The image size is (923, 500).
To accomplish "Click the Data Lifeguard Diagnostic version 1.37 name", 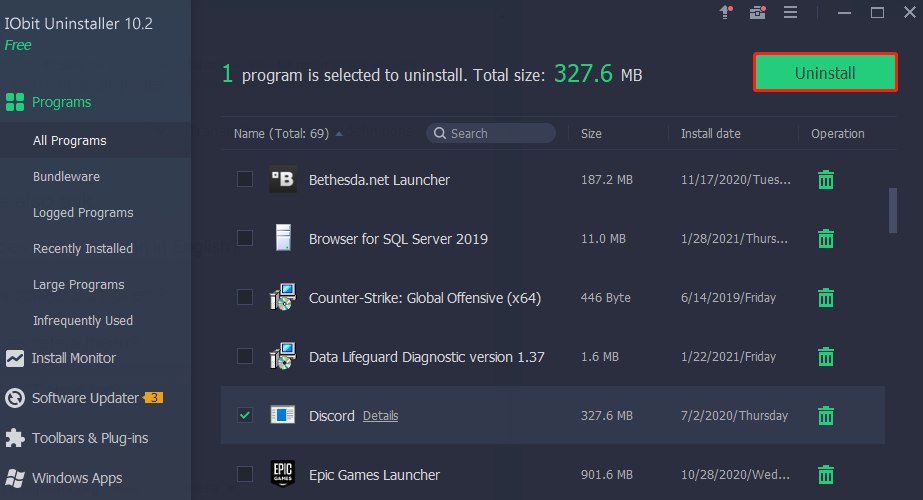I will pyautogui.click(x=427, y=357).
